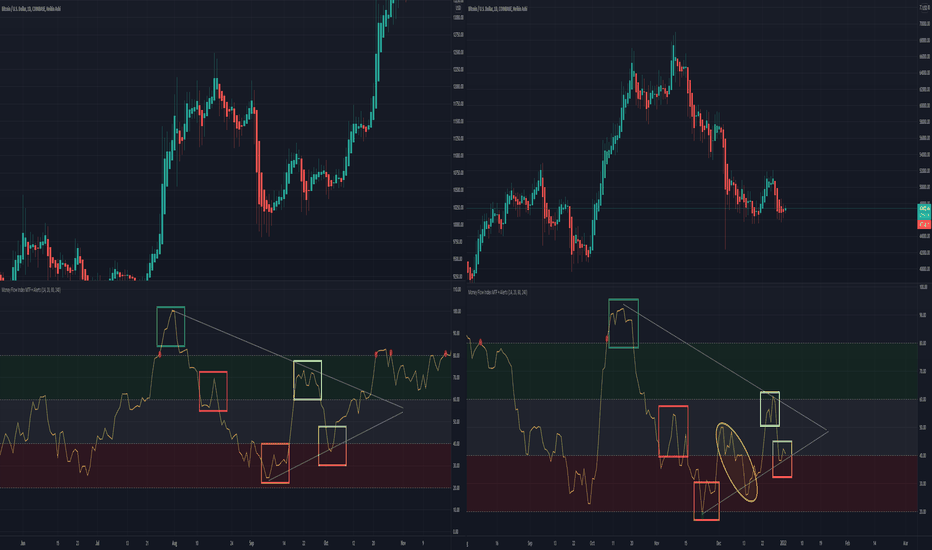Click the Aug label on the left time axis
This screenshot has width=932, height=550.
coord(175,543)
